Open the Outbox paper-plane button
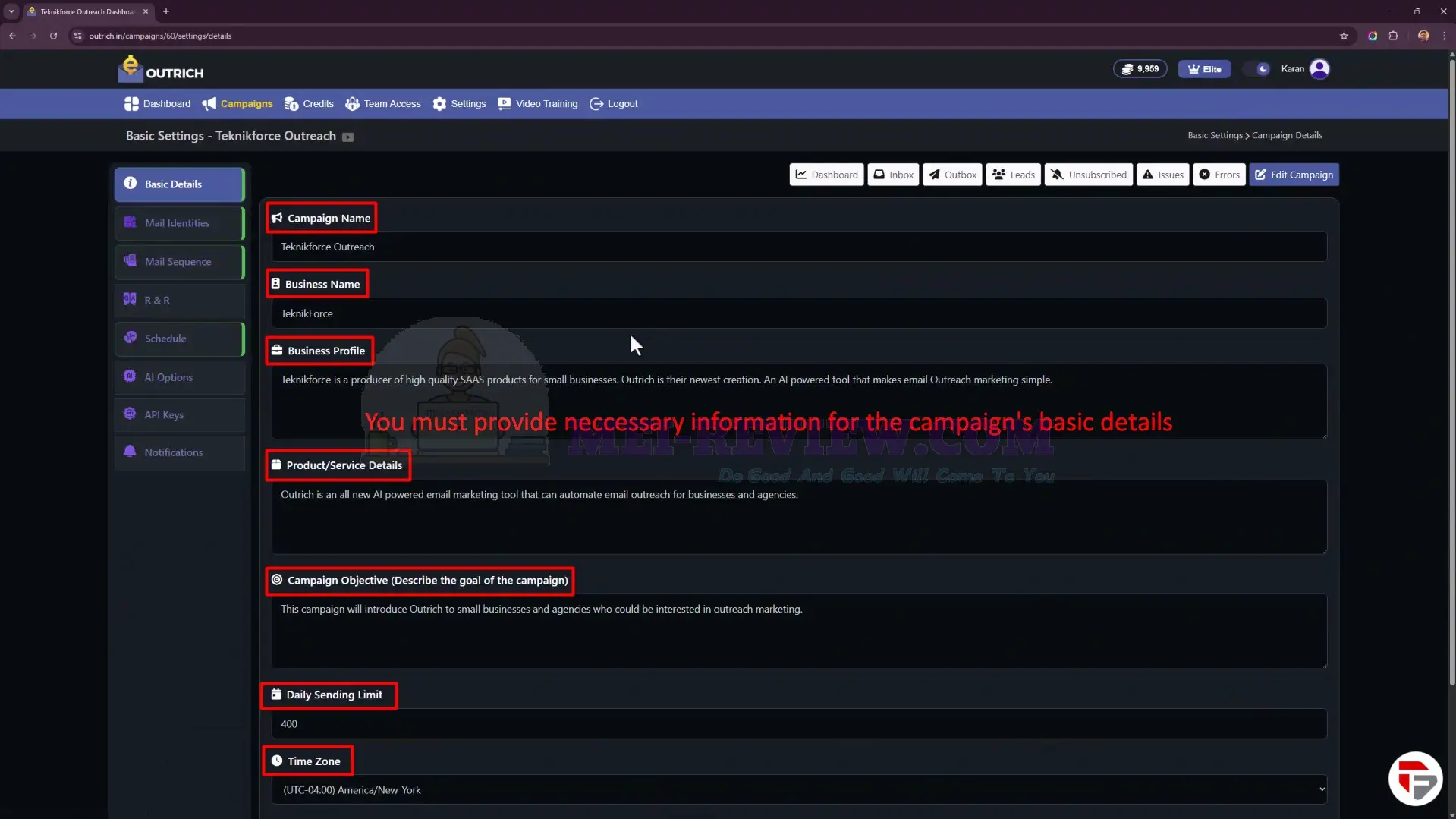Screen dimensions: 1456x819 tap(952, 175)
